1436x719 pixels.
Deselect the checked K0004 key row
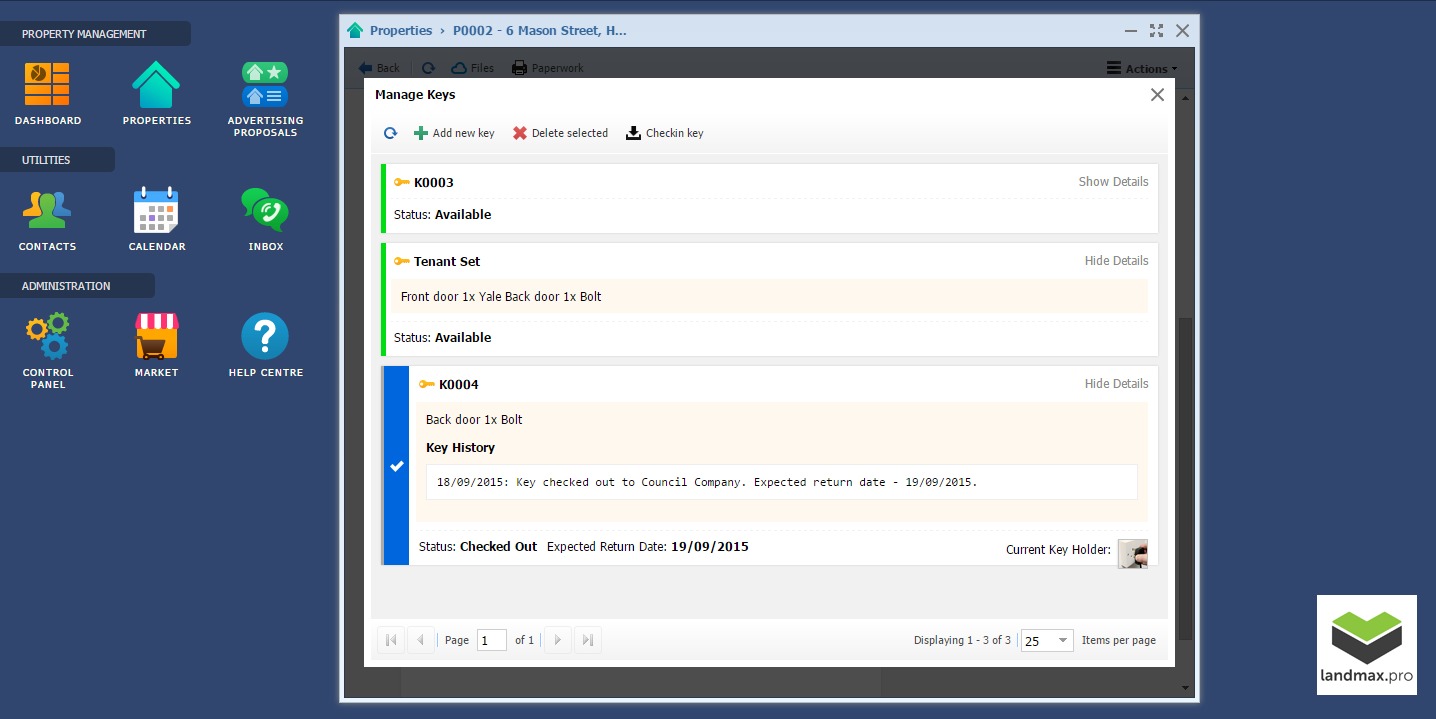click(397, 466)
